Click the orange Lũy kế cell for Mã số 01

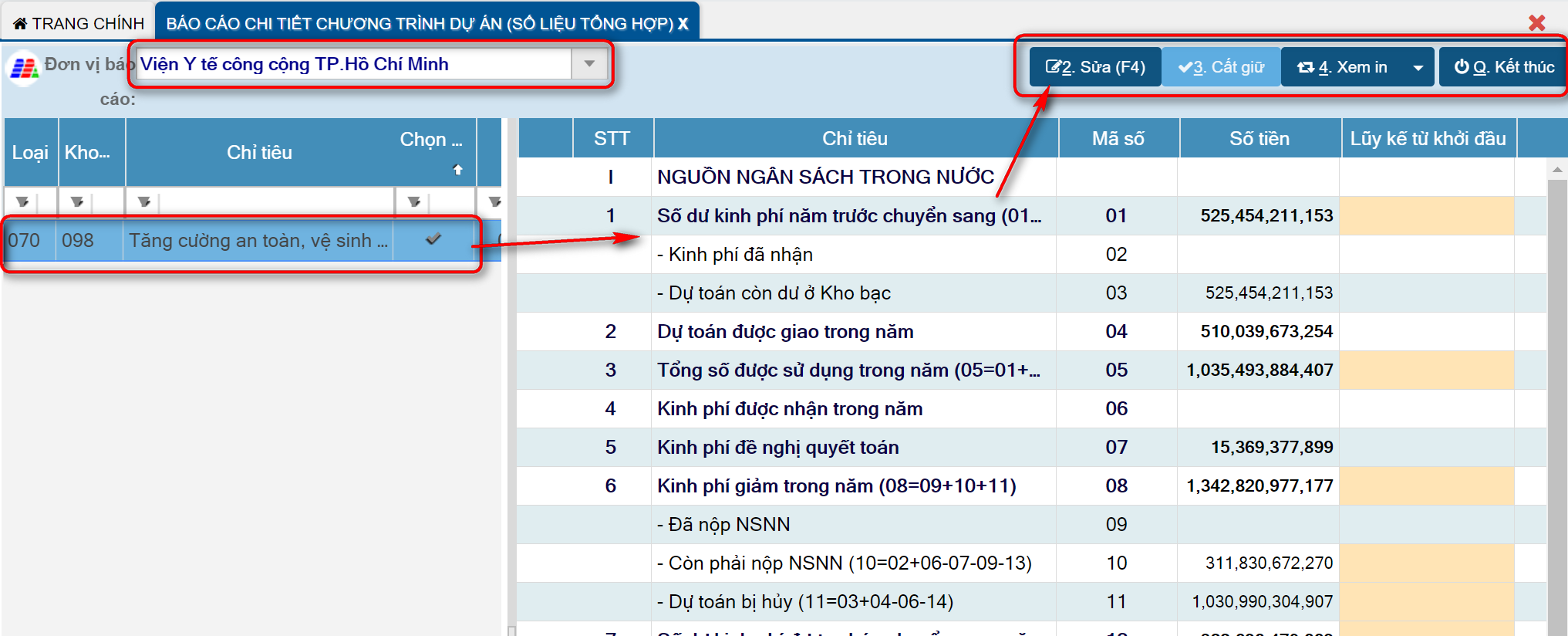pos(1427,216)
